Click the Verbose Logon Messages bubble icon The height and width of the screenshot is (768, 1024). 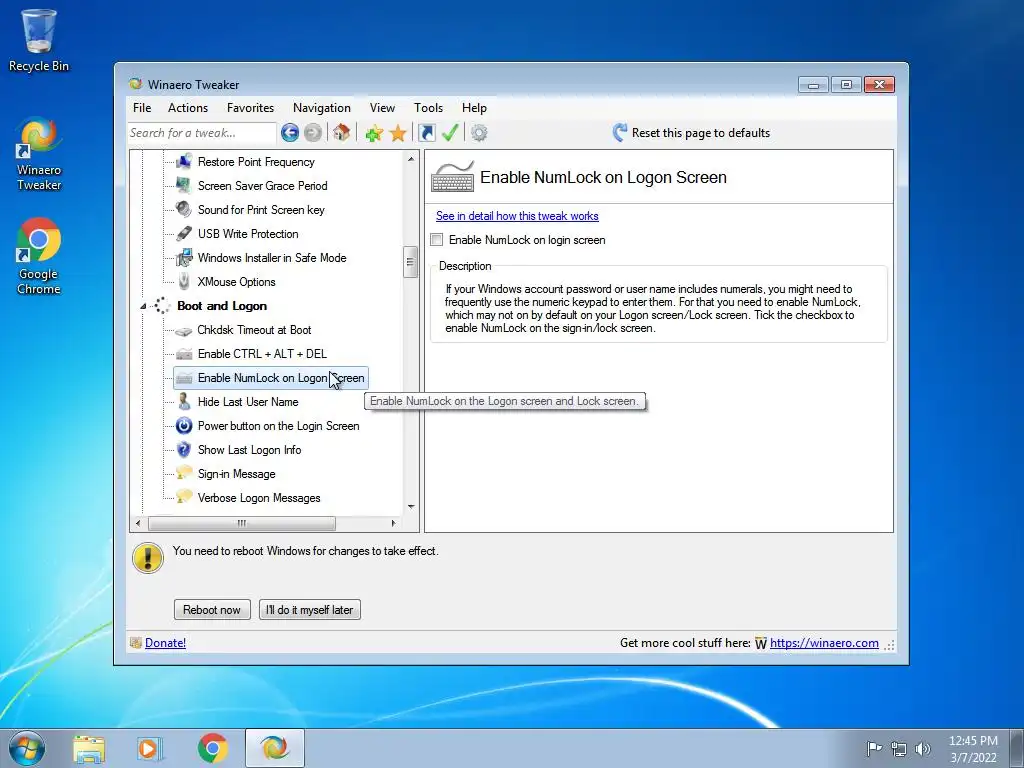pyautogui.click(x=184, y=497)
